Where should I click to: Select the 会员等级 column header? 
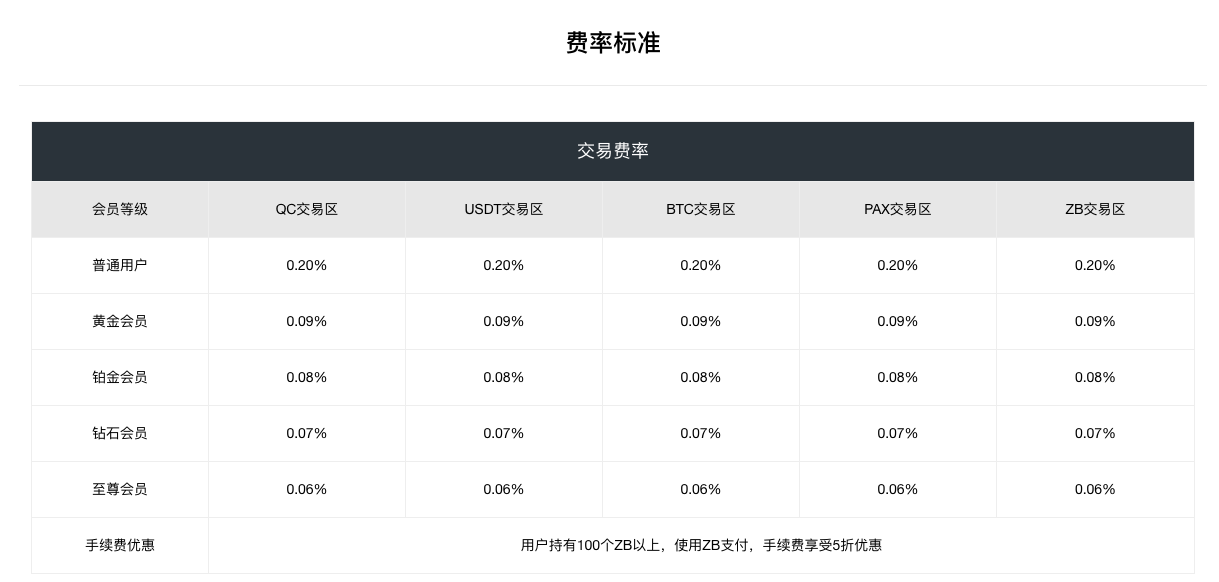[120, 209]
